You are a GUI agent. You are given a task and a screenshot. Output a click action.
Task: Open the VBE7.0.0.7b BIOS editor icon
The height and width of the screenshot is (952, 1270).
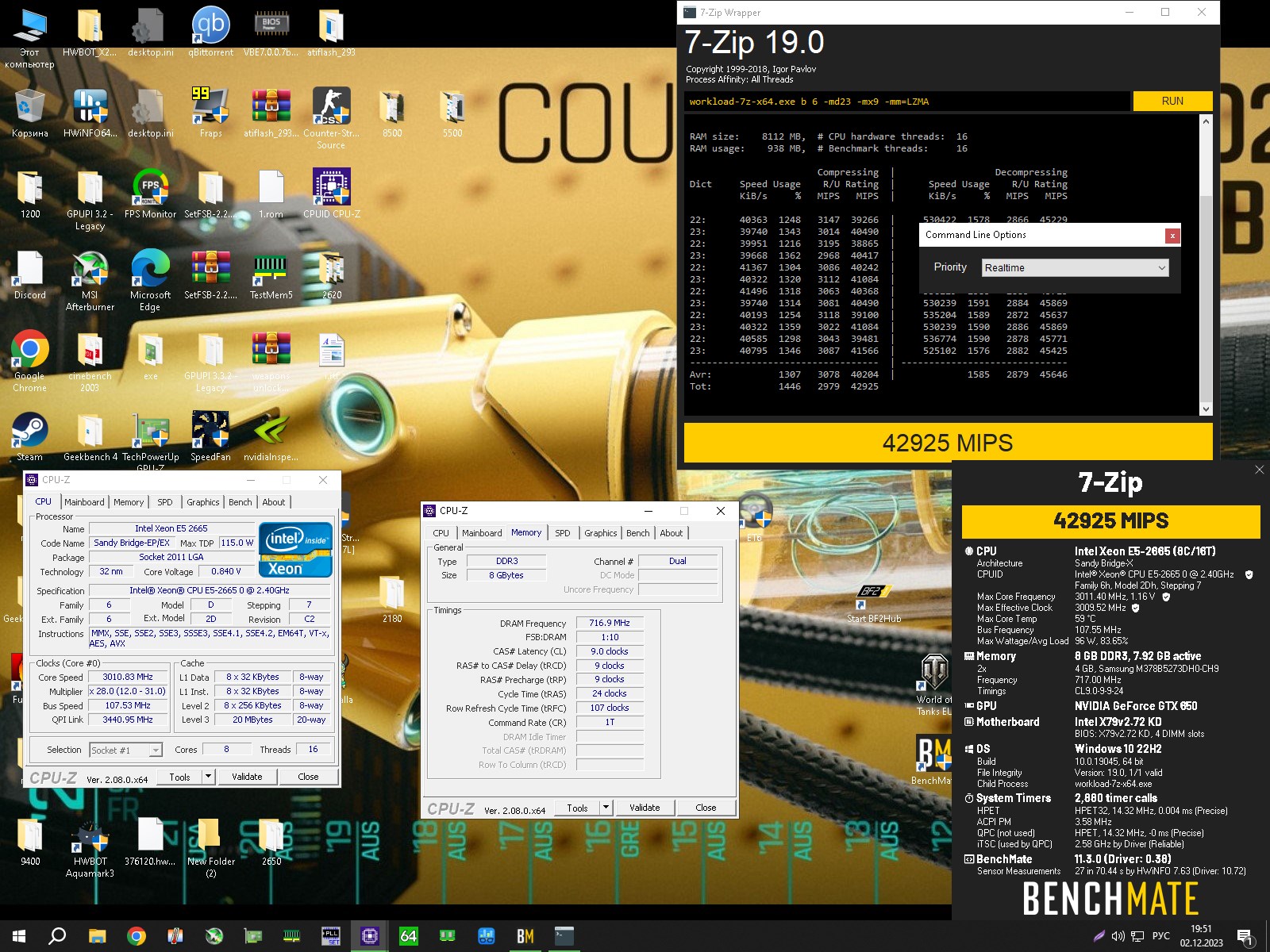[x=271, y=32]
